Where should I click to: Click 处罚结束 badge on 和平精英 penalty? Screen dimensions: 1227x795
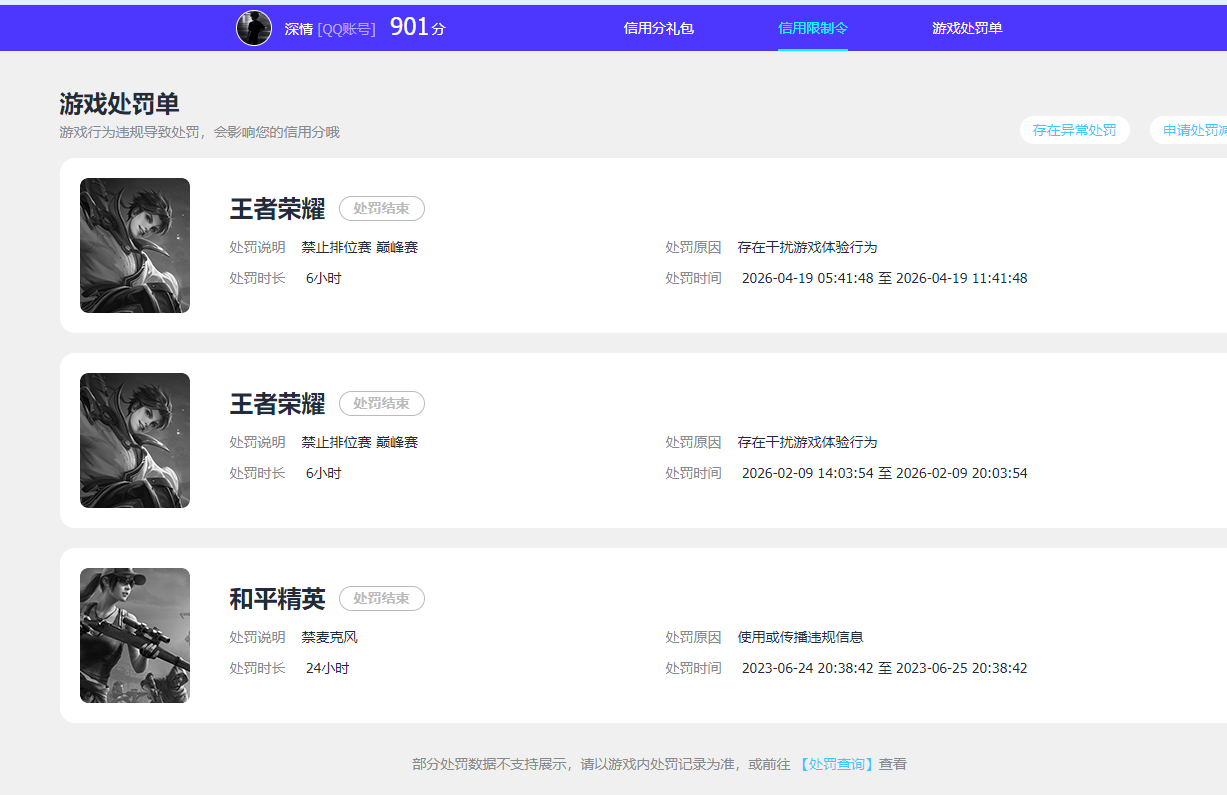382,598
